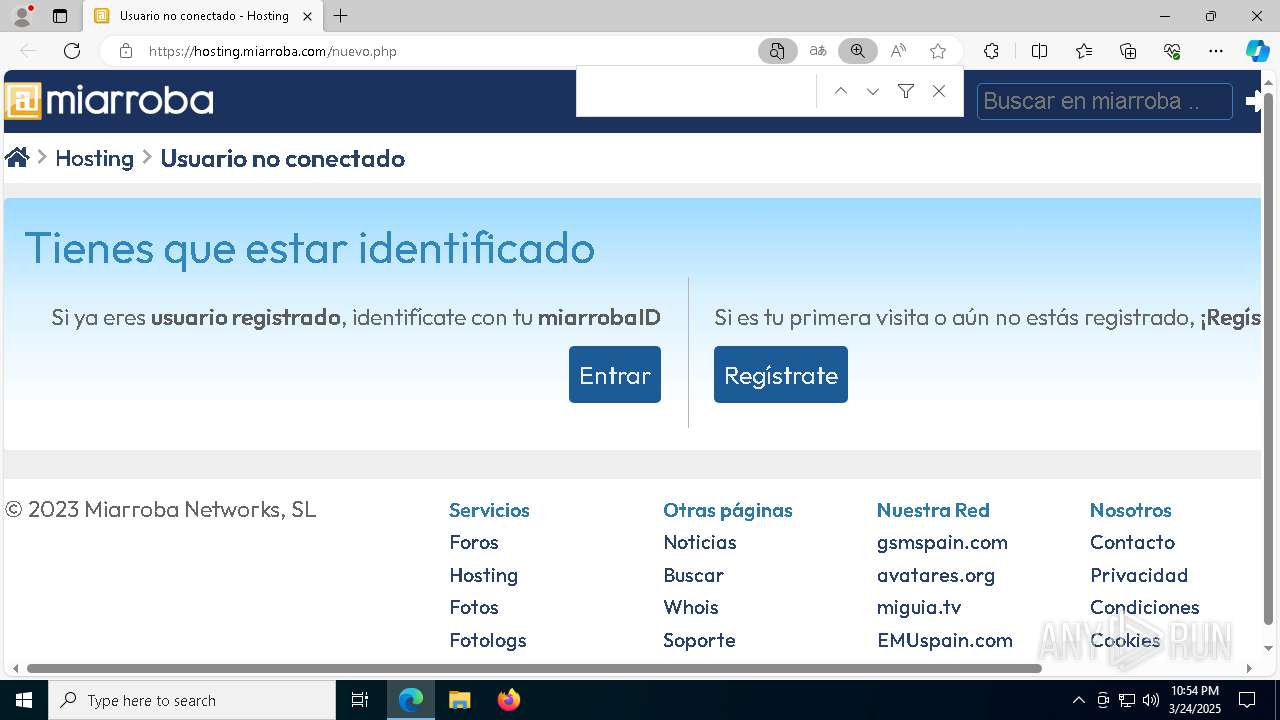Open the Noticias link
Screen dimensions: 1280x720
(x=700, y=542)
